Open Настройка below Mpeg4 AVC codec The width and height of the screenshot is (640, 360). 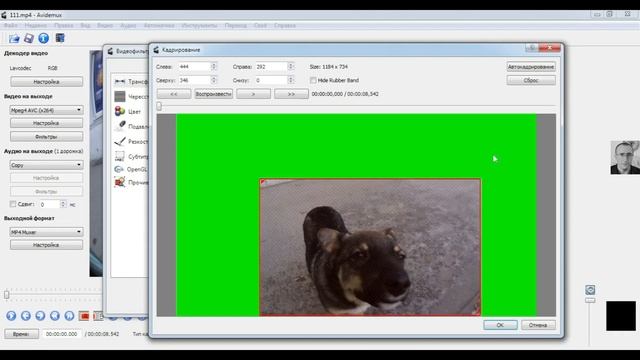pos(46,123)
